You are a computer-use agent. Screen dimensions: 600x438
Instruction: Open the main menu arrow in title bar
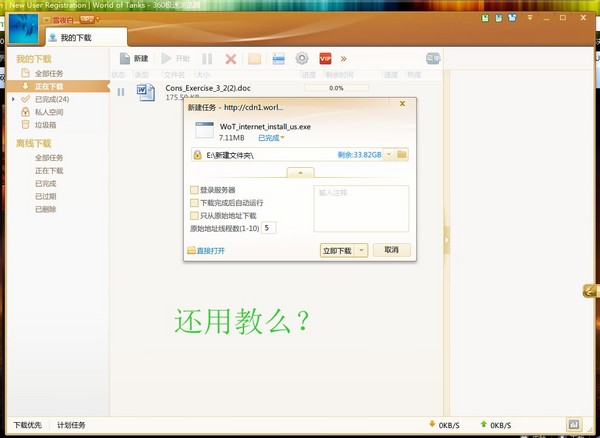click(x=530, y=18)
